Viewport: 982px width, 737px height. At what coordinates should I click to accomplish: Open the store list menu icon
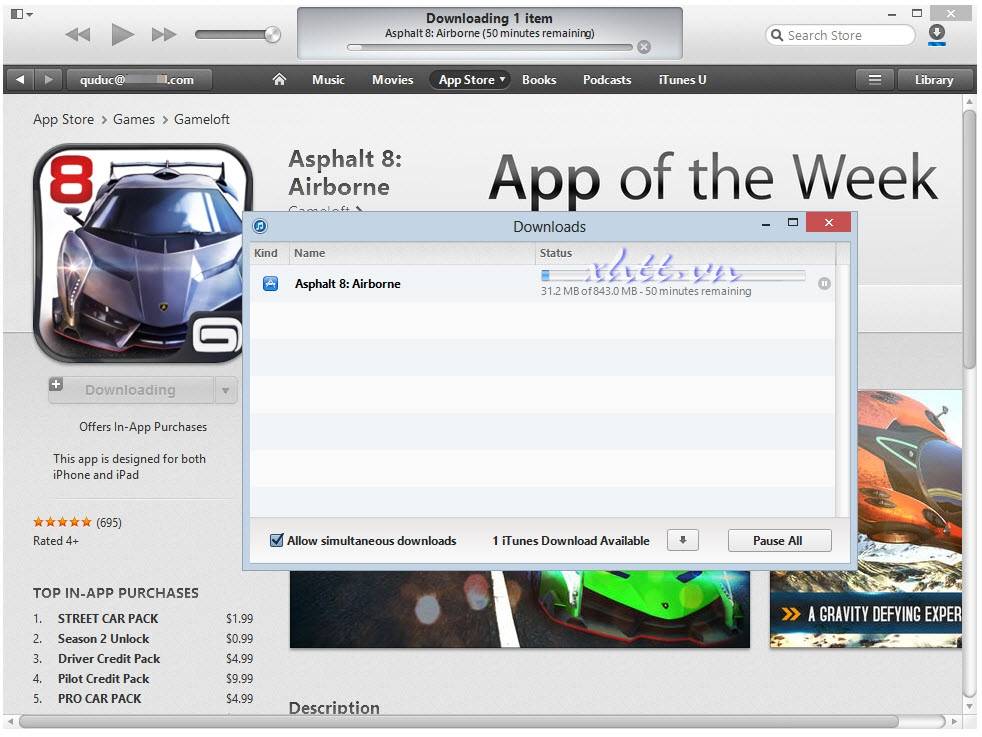click(x=875, y=80)
